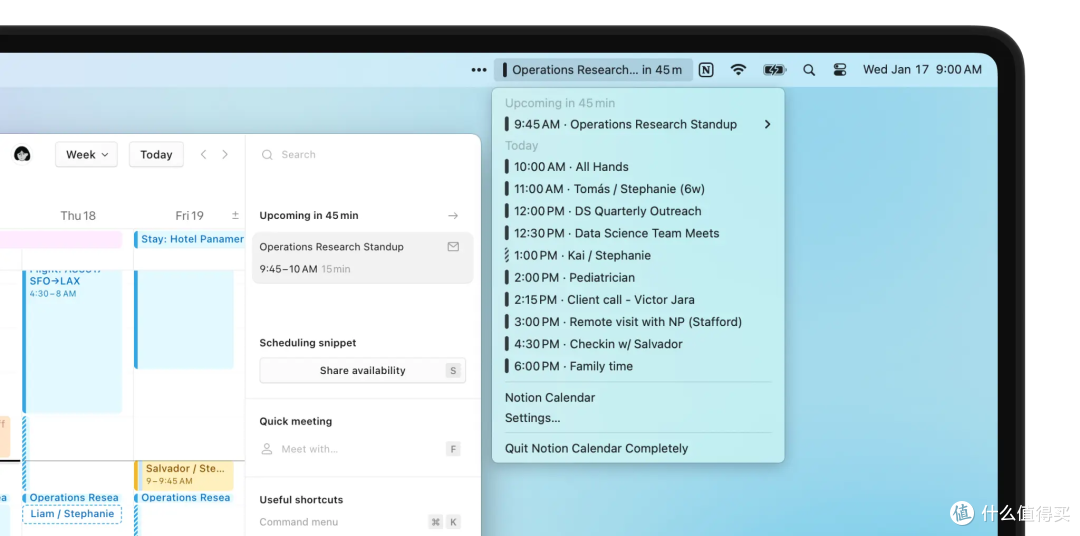This screenshot has height=536, width=1080.
Task: Click the person icon beside Meet with
Action: tap(267, 449)
